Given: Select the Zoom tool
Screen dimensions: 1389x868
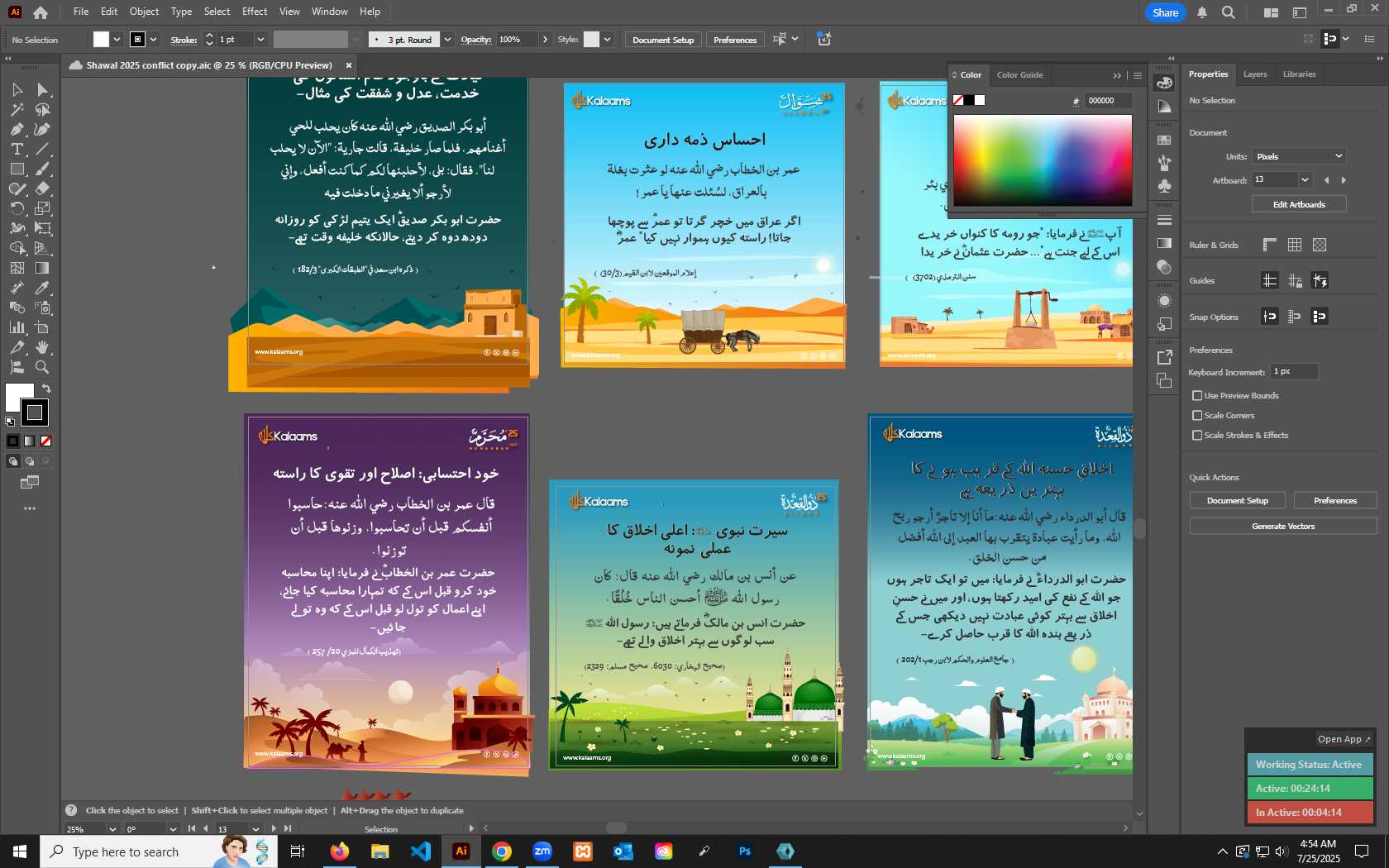Looking at the screenshot, I should tap(42, 367).
